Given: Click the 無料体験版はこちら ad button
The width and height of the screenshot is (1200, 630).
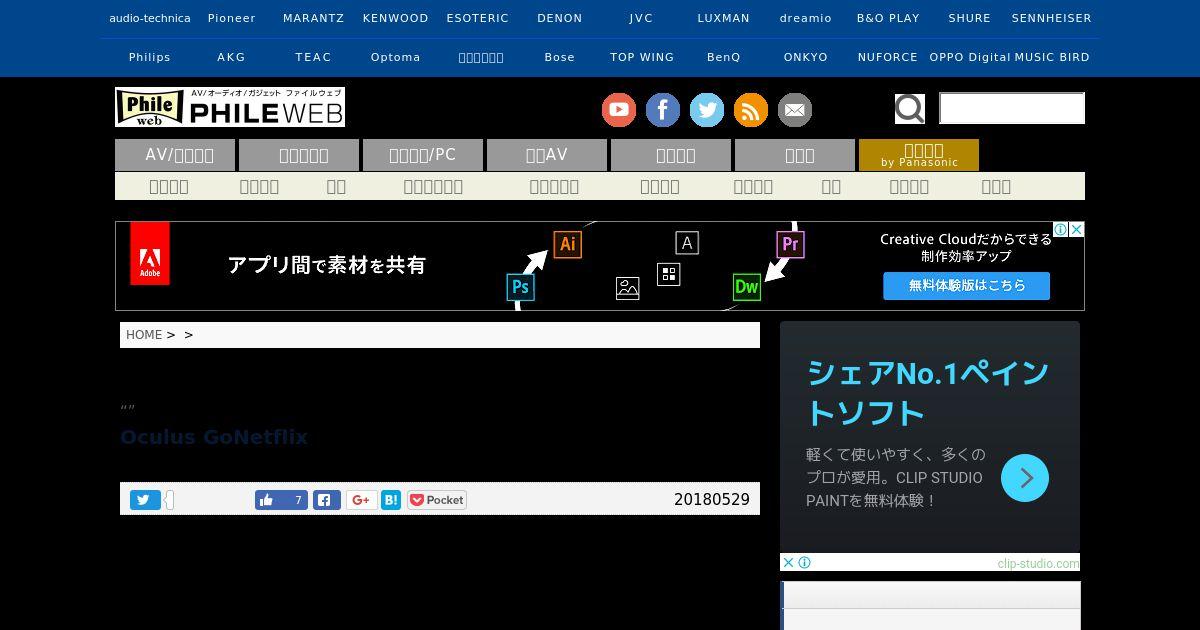Looking at the screenshot, I should tap(966, 286).
